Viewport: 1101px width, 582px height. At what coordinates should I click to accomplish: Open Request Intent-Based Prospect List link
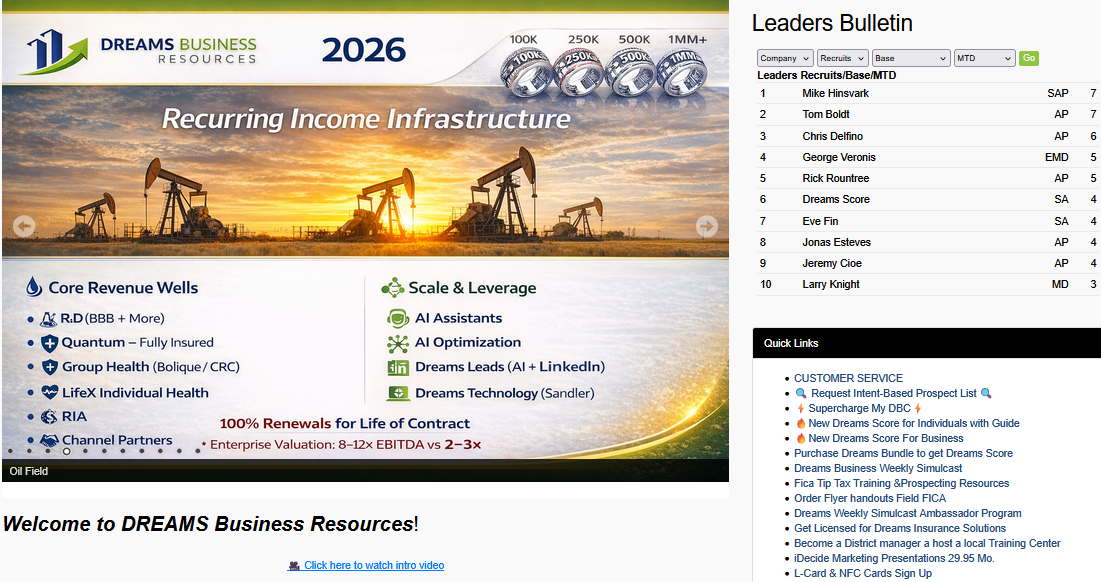(893, 393)
